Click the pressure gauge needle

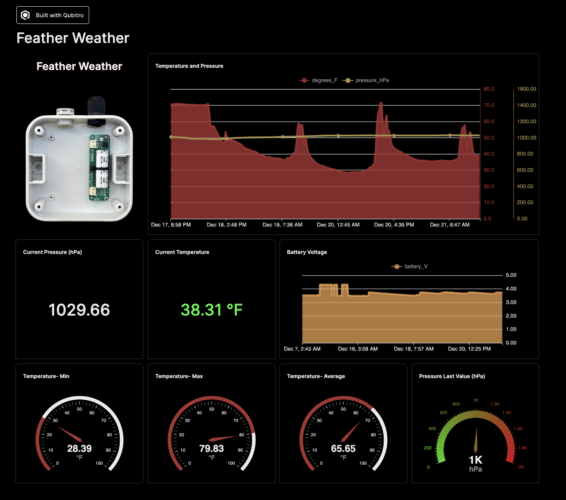(x=476, y=440)
